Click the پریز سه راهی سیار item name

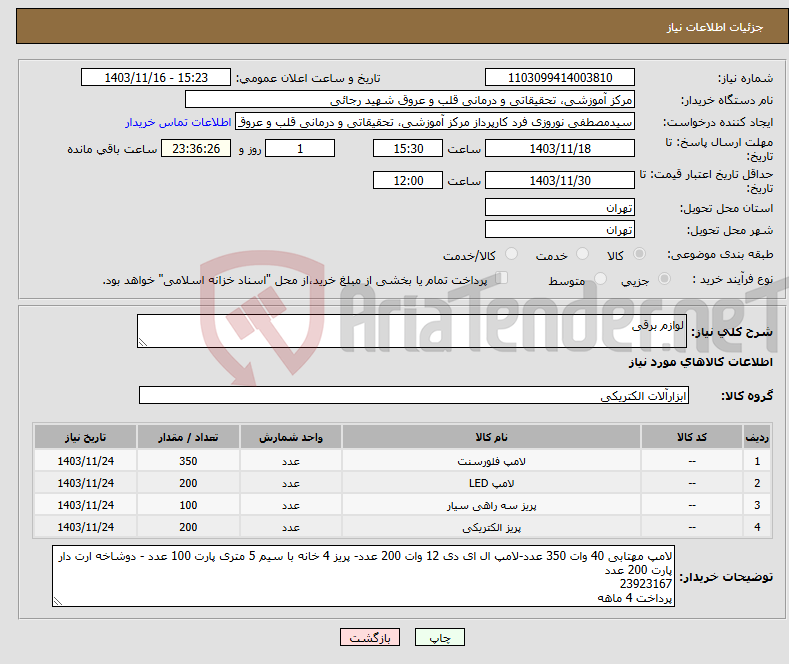(x=491, y=506)
